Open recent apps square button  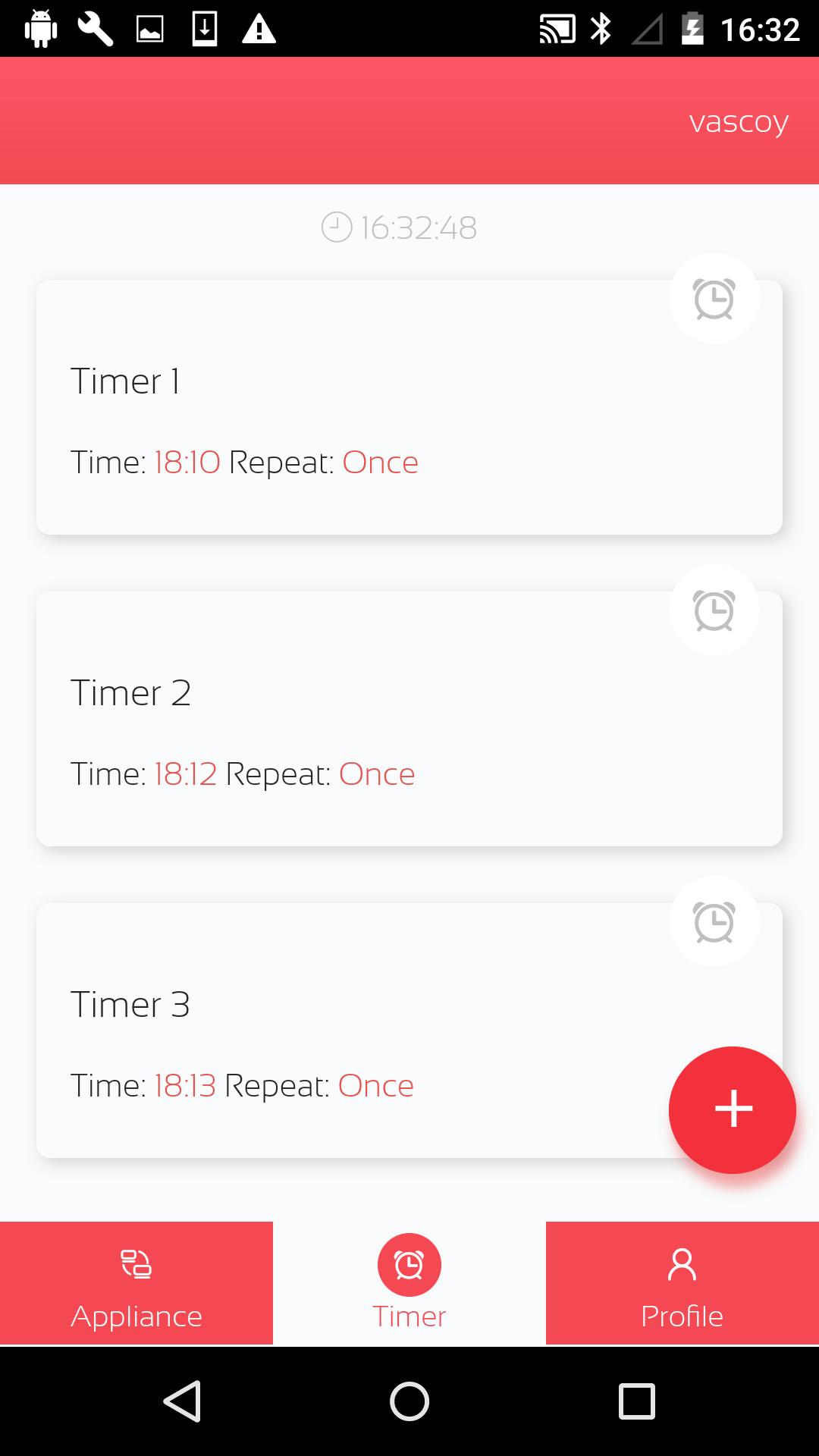(x=637, y=1401)
